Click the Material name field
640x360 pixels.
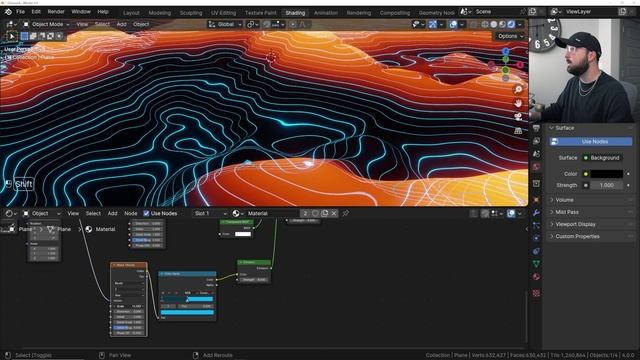[272, 213]
